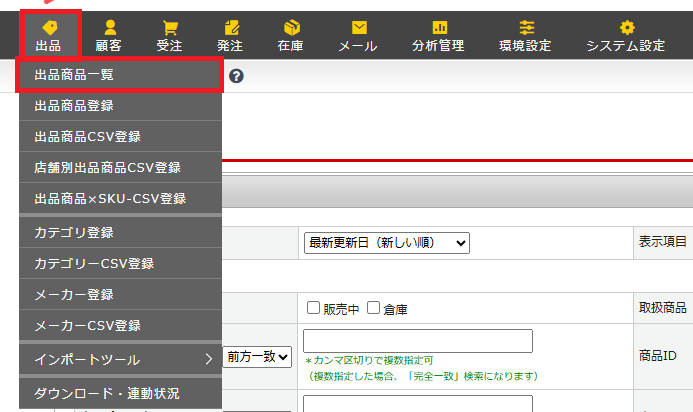Click the input field above the comma hint
This screenshot has height=412, width=693.
coord(418,341)
